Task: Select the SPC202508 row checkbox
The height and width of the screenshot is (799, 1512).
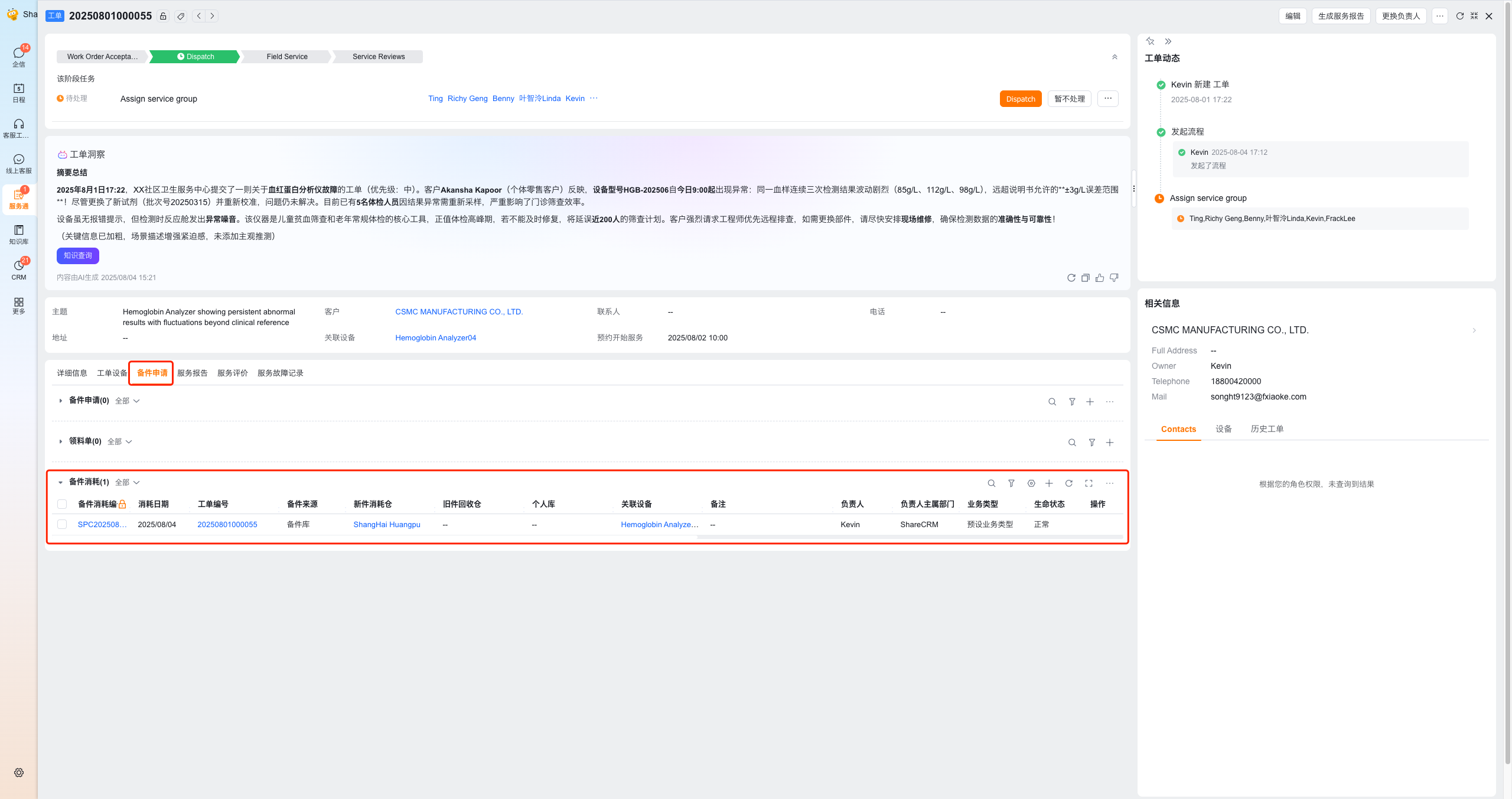Action: (x=62, y=525)
